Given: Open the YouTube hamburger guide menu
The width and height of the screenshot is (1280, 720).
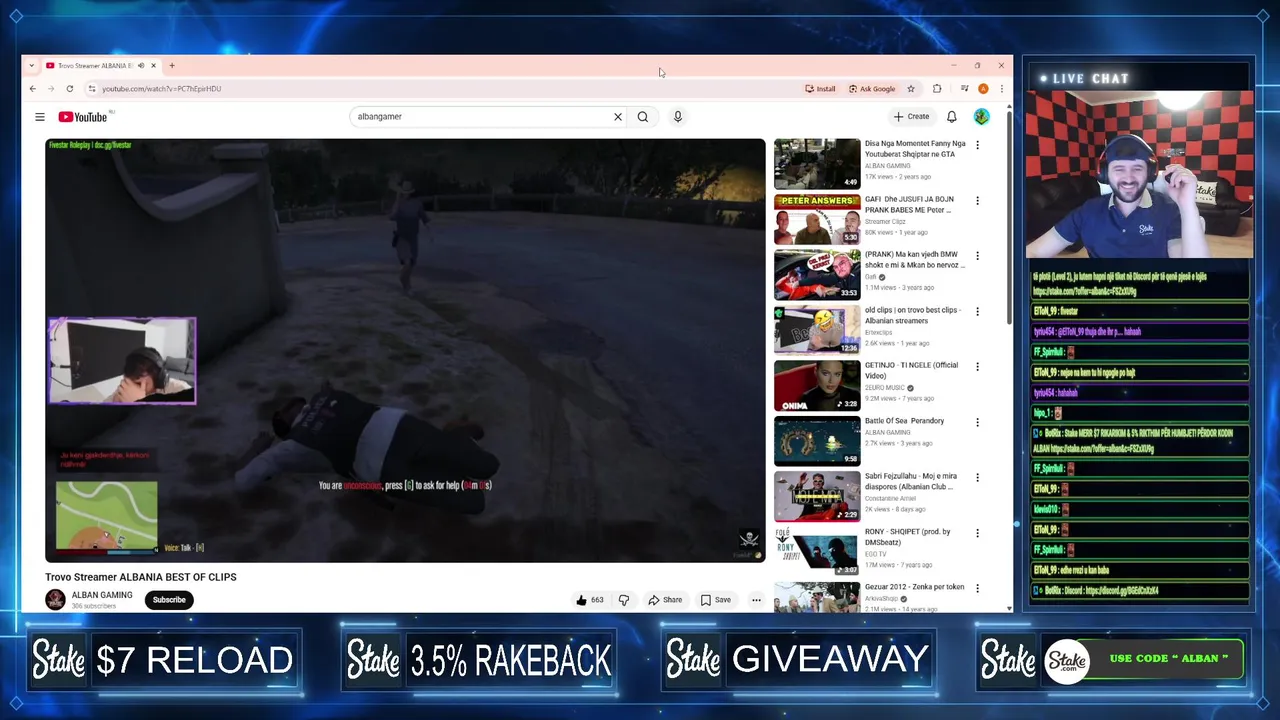Looking at the screenshot, I should (x=40, y=117).
